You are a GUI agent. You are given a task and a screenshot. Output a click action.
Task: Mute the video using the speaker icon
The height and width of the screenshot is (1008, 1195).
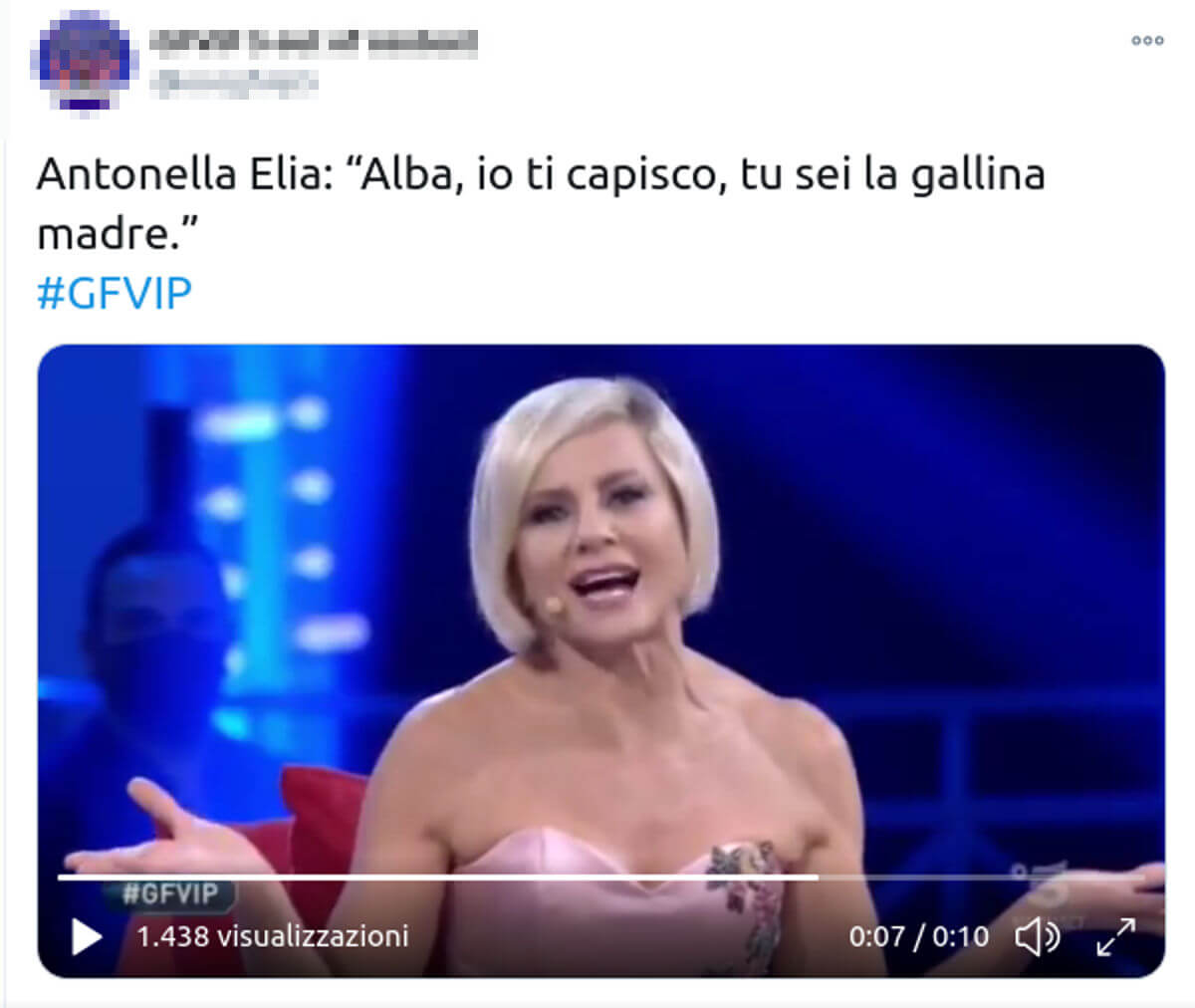coord(1037,936)
